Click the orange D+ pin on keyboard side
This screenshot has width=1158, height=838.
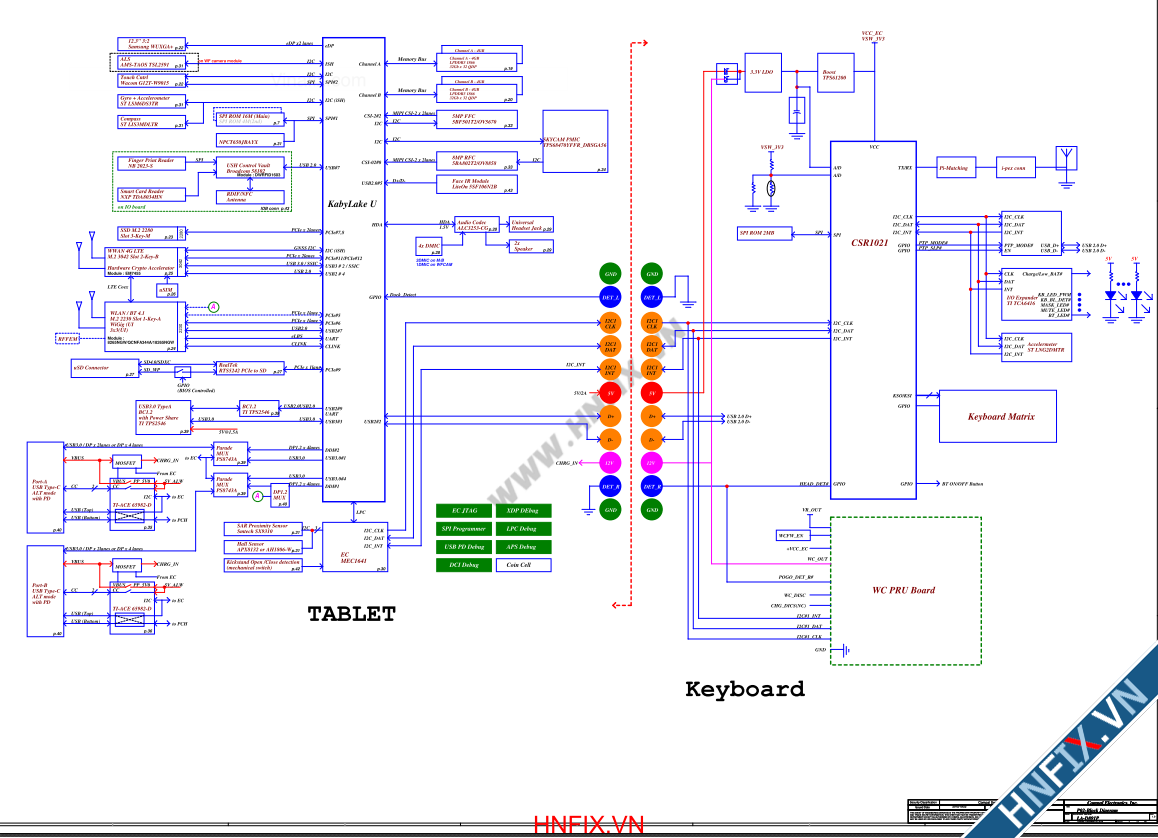point(652,416)
